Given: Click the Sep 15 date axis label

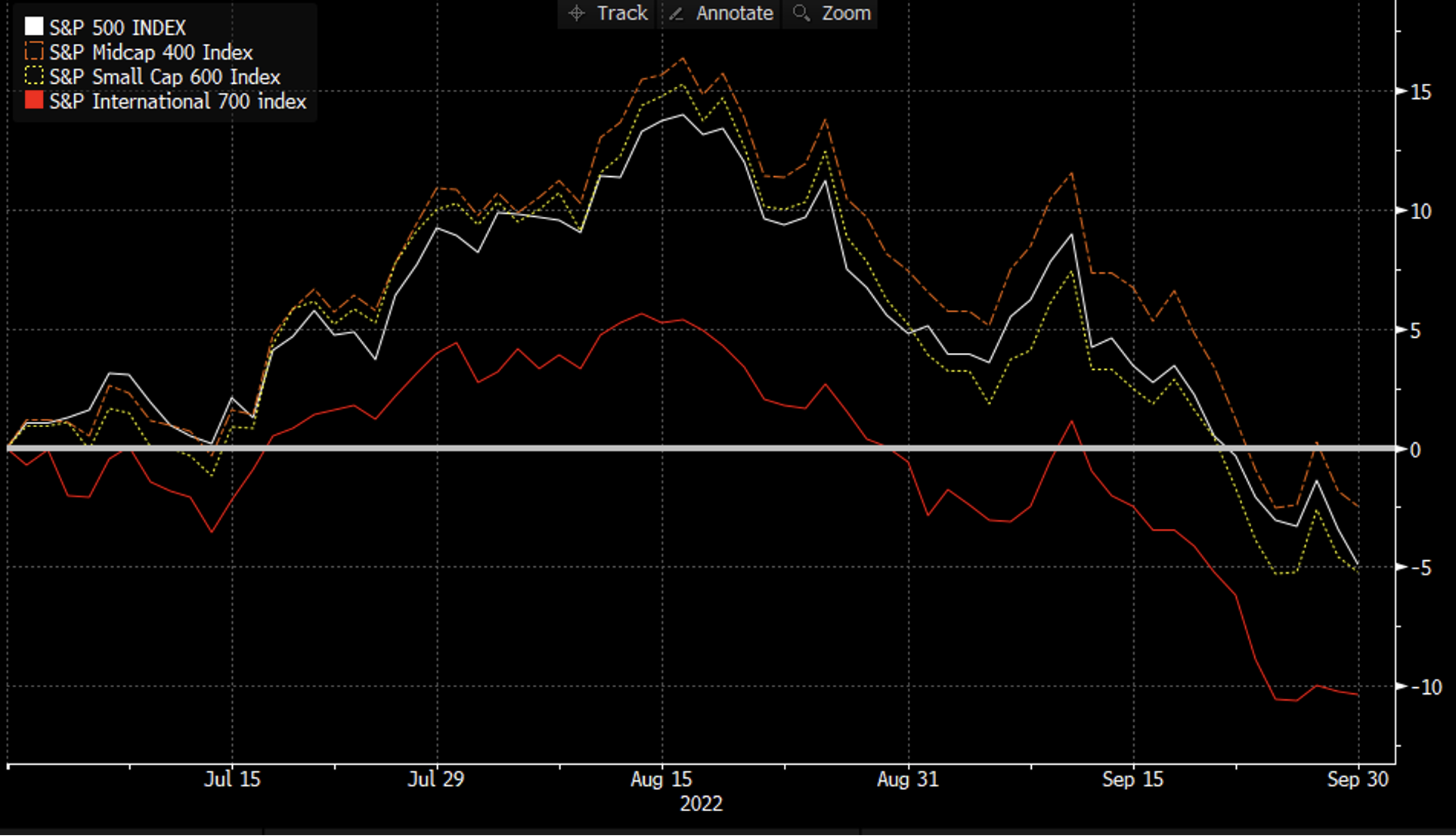Looking at the screenshot, I should click(x=1132, y=779).
